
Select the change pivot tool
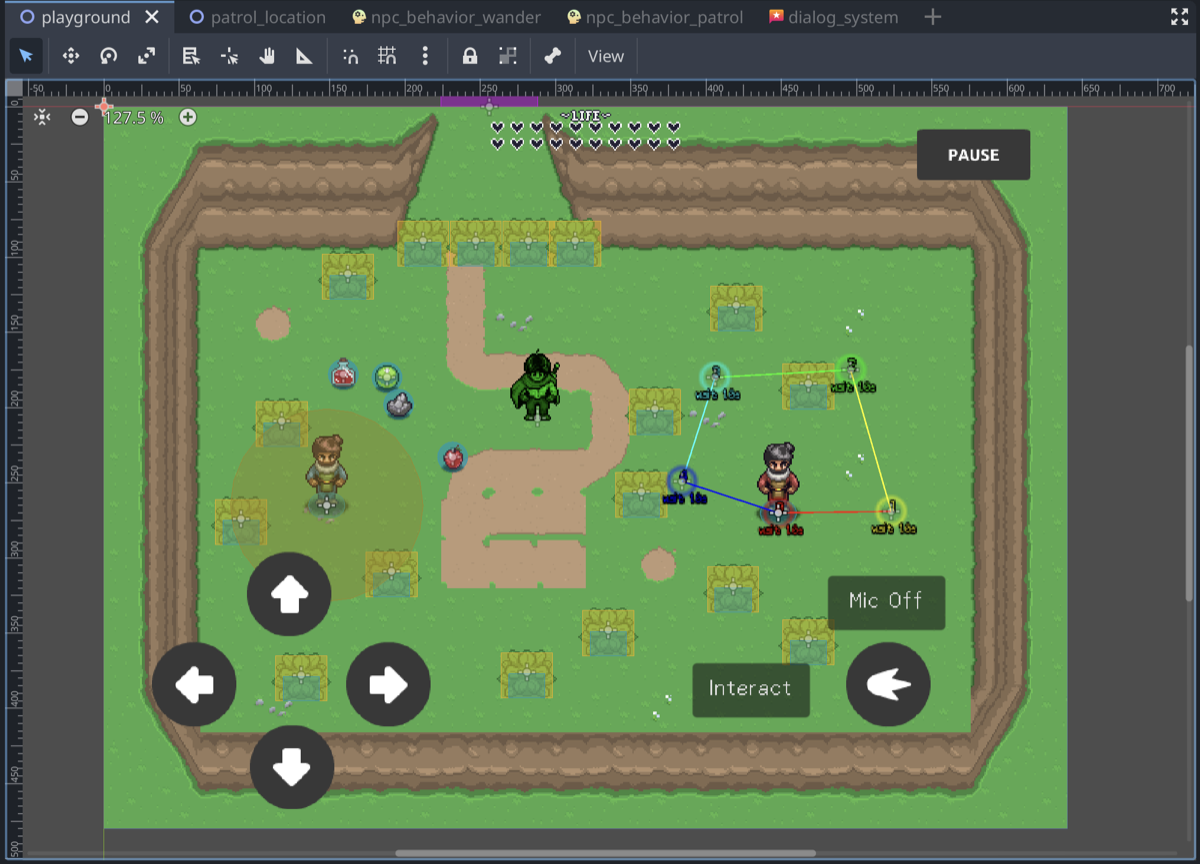coord(229,56)
